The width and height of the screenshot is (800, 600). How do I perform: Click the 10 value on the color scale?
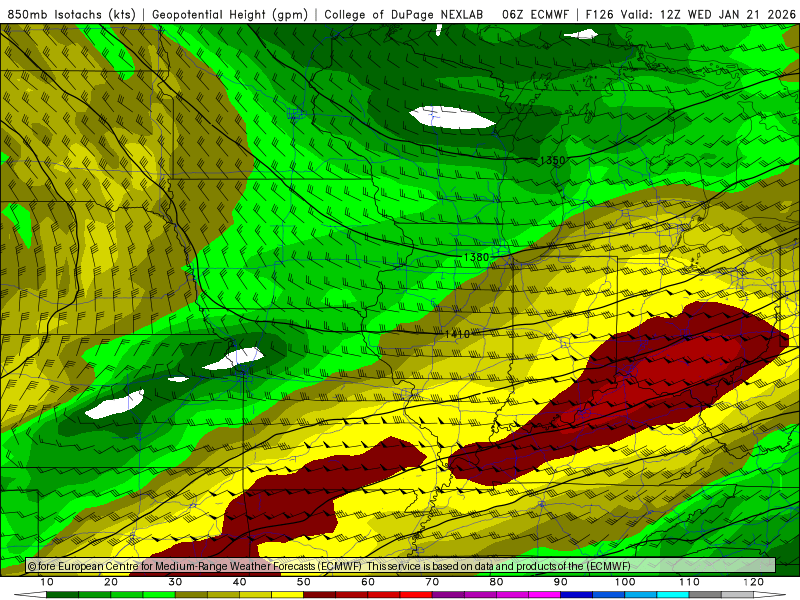46,582
